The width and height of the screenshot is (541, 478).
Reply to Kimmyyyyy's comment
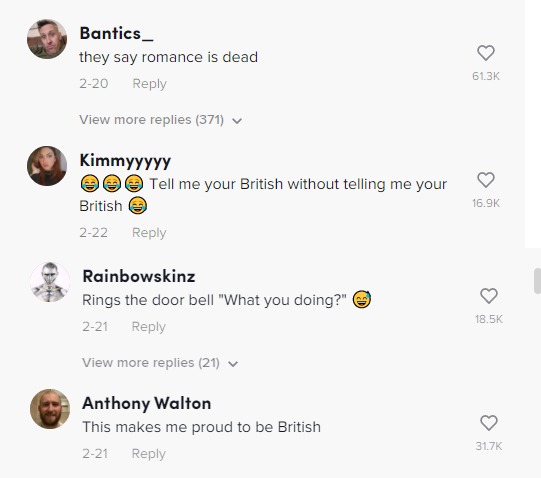tap(149, 233)
